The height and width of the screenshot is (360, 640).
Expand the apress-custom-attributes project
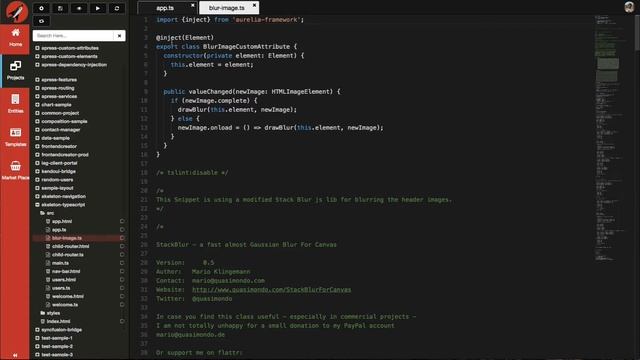[37, 48]
